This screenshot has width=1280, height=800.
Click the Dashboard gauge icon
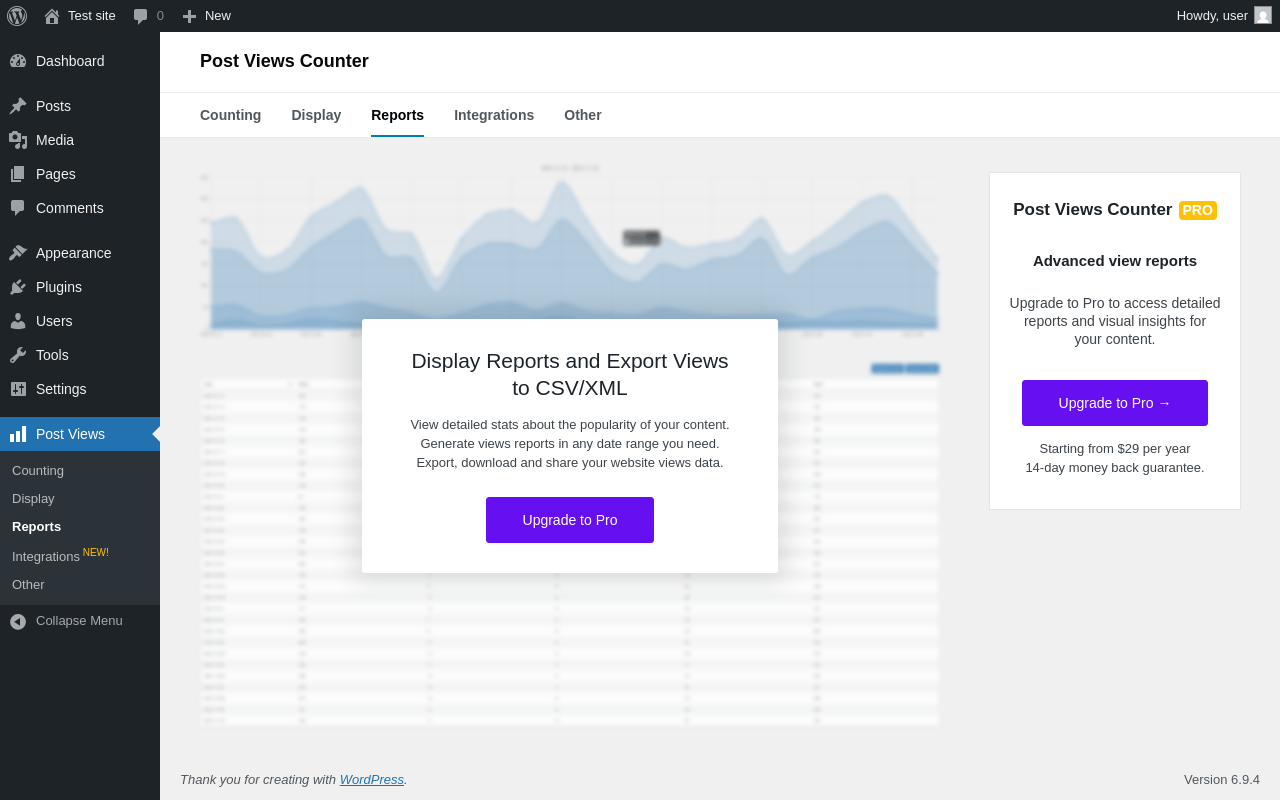point(18,61)
